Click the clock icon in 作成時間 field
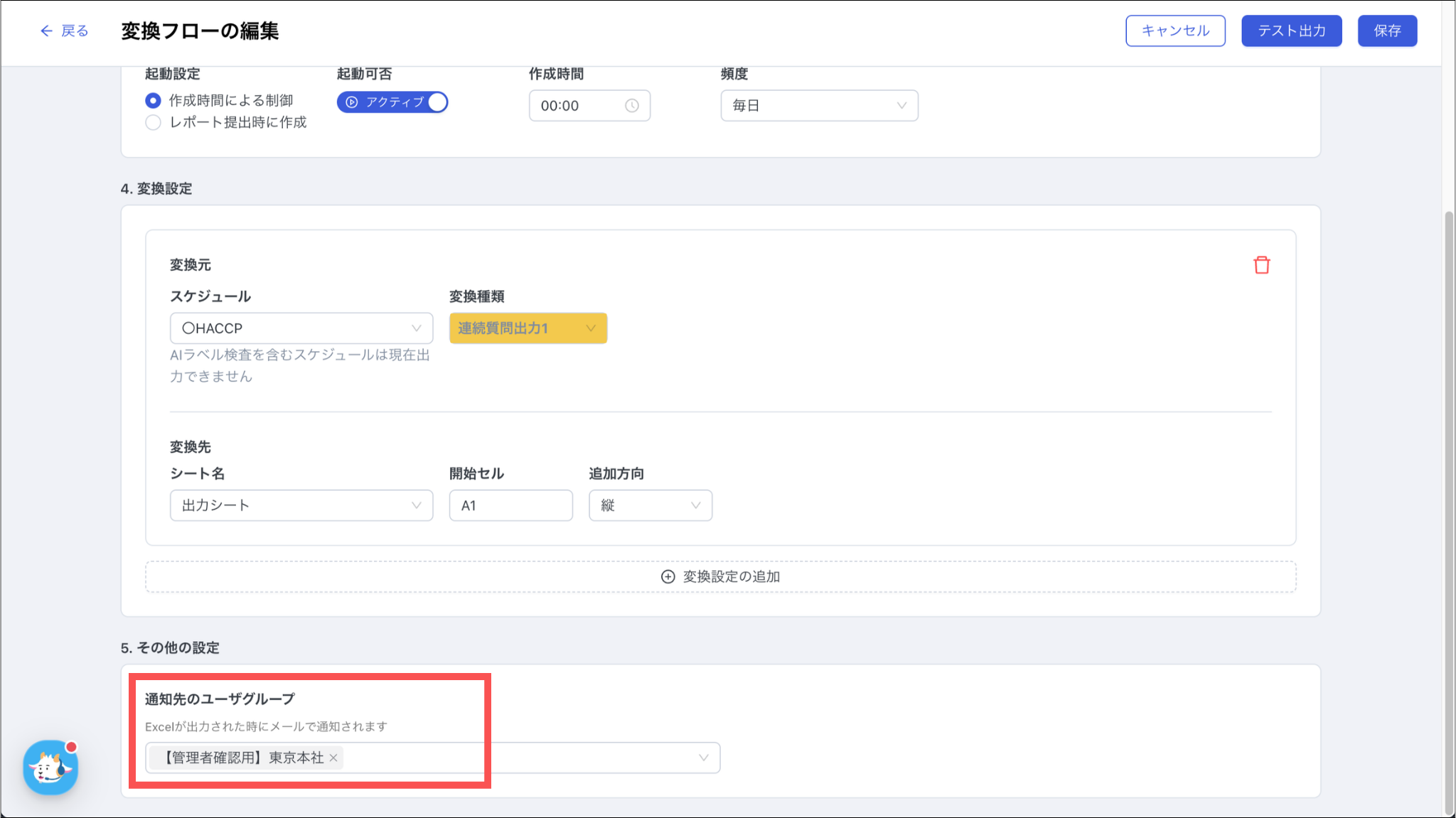This screenshot has height=818, width=1456. point(631,106)
